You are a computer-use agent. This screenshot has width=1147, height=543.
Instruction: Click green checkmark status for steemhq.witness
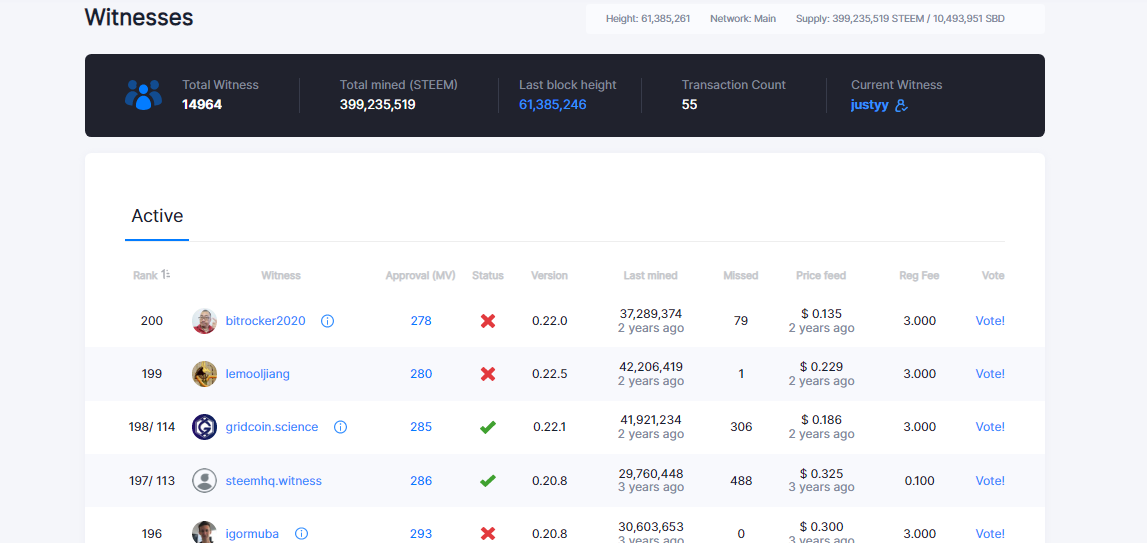coord(488,481)
